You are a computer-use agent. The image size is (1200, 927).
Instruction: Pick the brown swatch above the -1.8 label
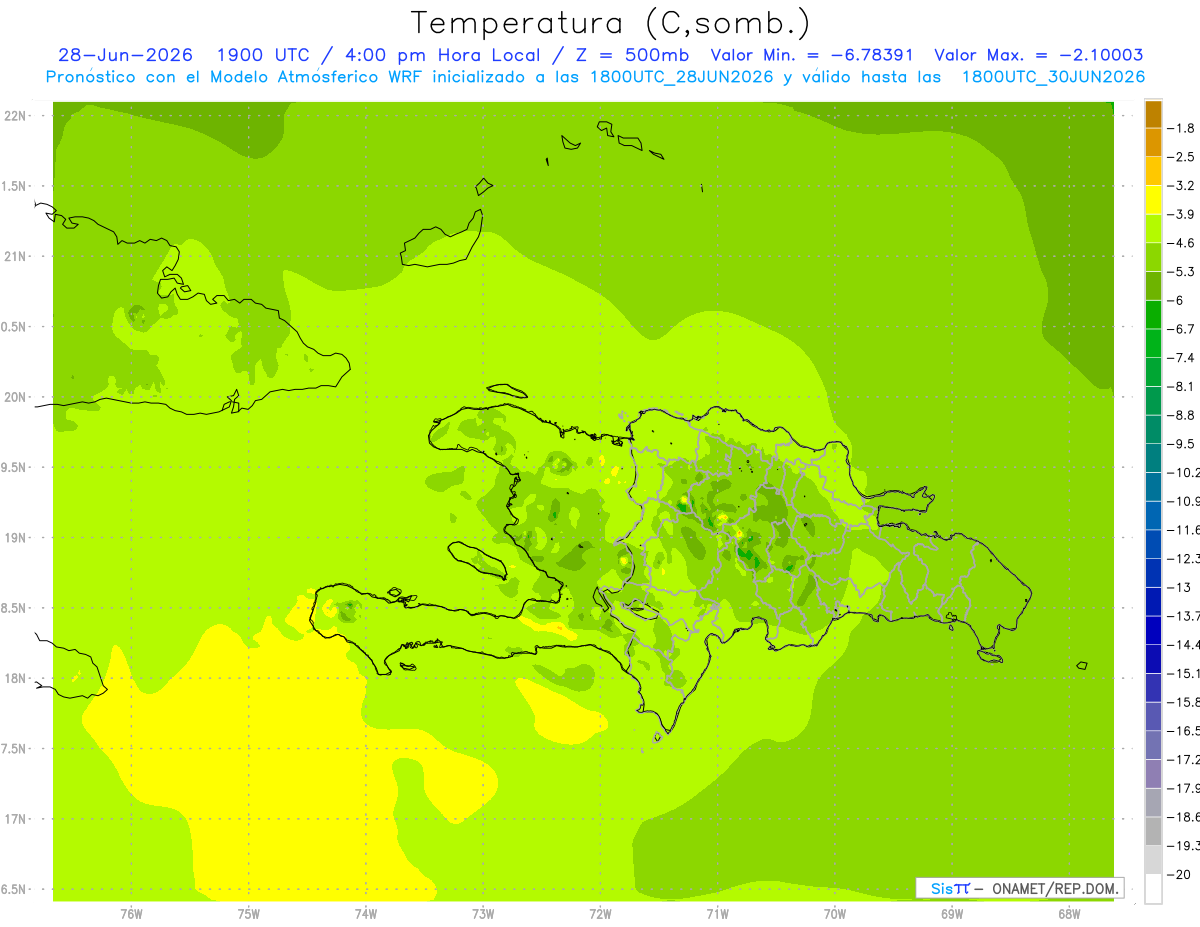point(1153,114)
